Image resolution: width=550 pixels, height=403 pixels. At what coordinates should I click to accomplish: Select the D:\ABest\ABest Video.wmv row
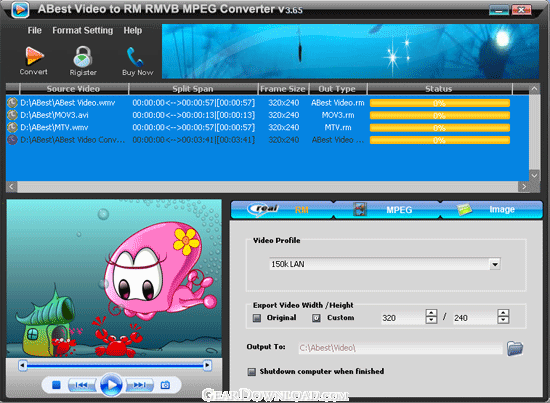click(x=267, y=103)
